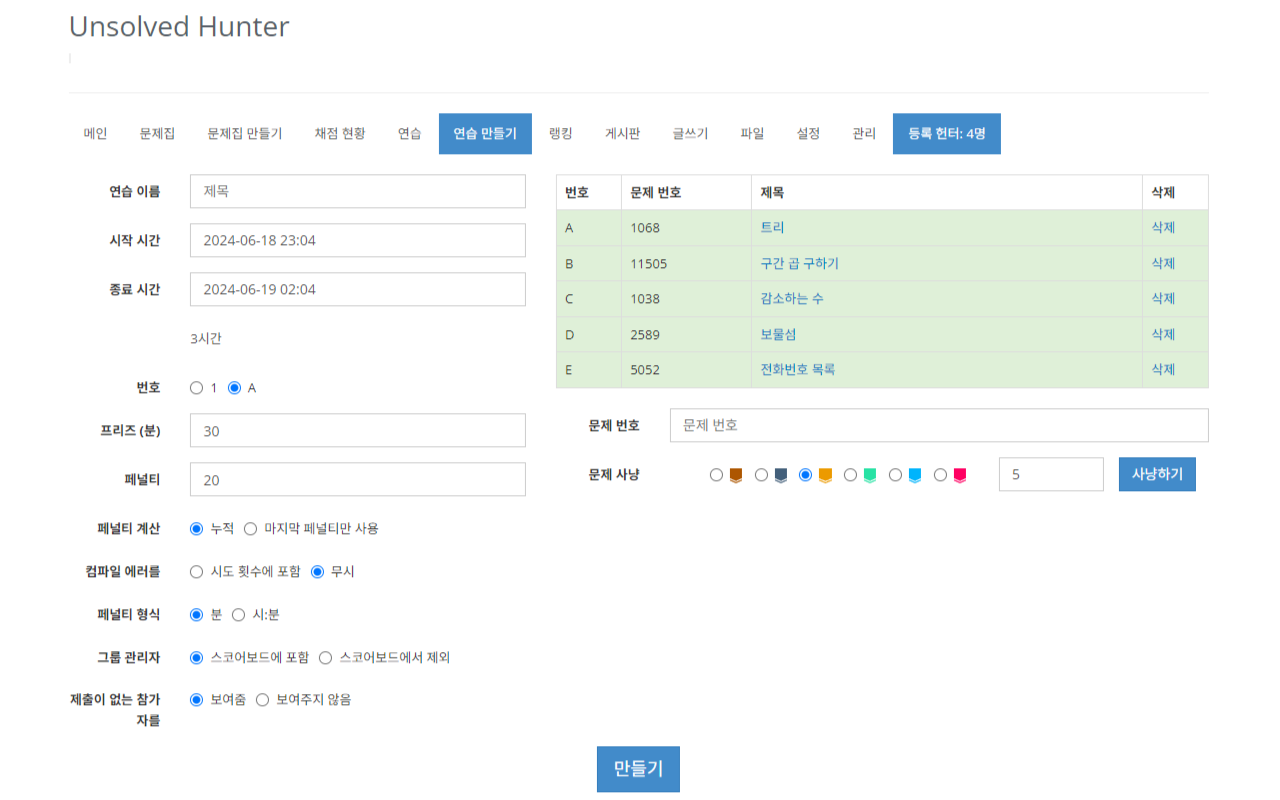Open the 연습 tab
This screenshot has height=800, width=1280.
pyautogui.click(x=410, y=133)
